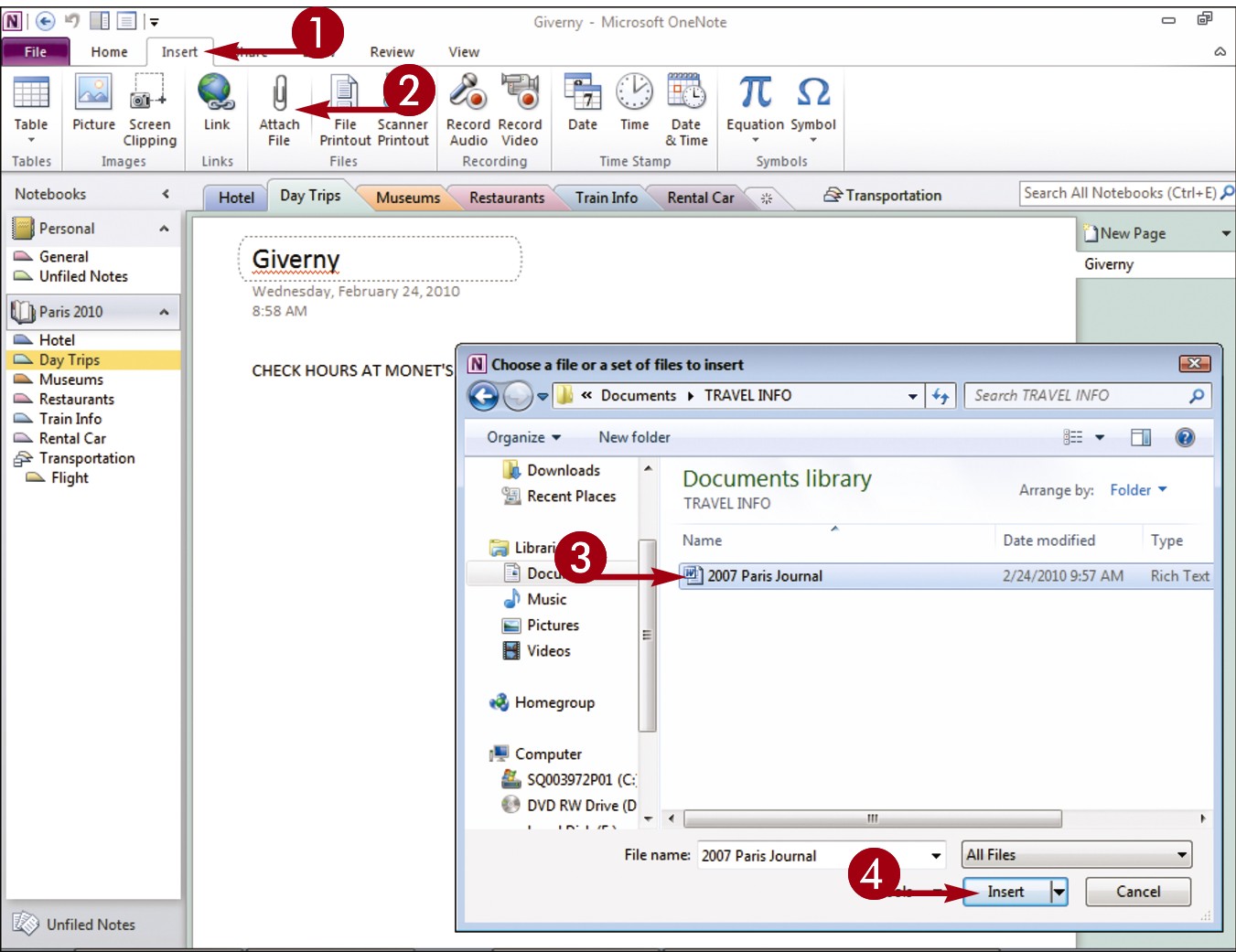Click the Insert button in dialog
1236x952 pixels.
click(x=1005, y=892)
